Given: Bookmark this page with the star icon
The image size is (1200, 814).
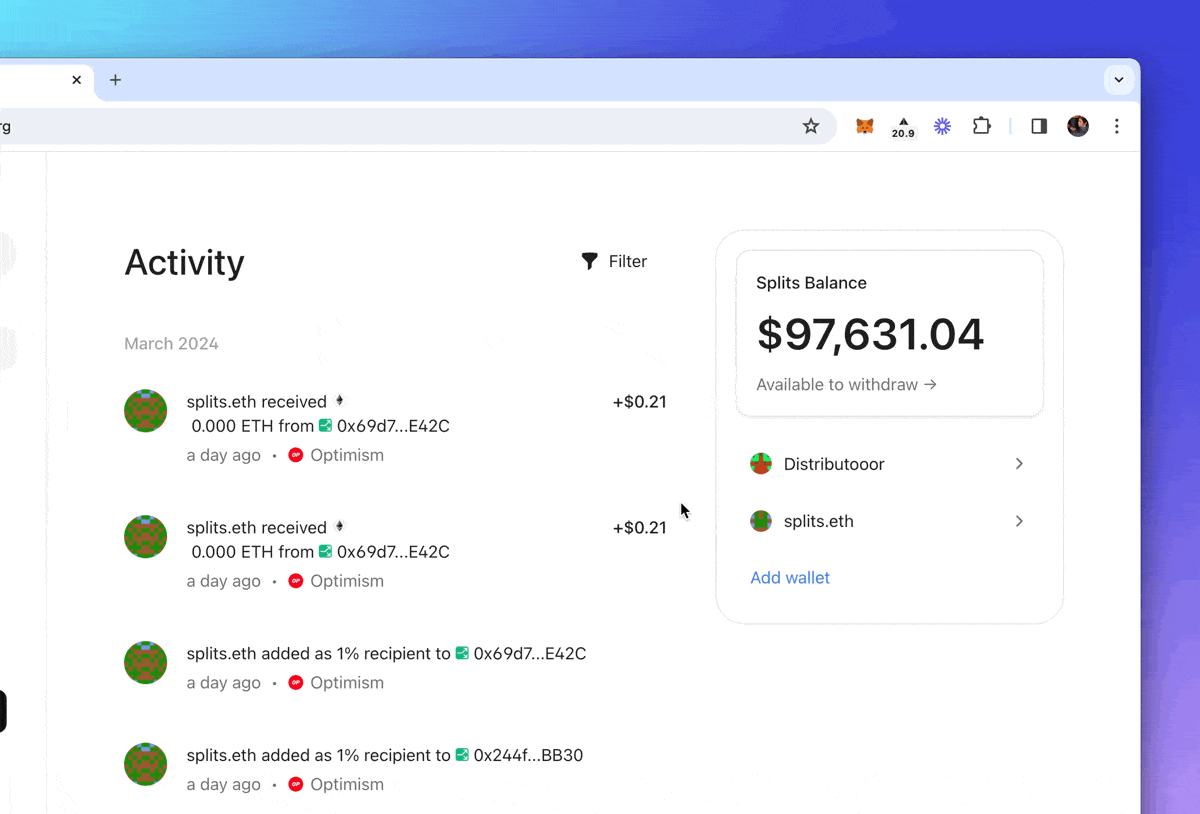Looking at the screenshot, I should [811, 126].
